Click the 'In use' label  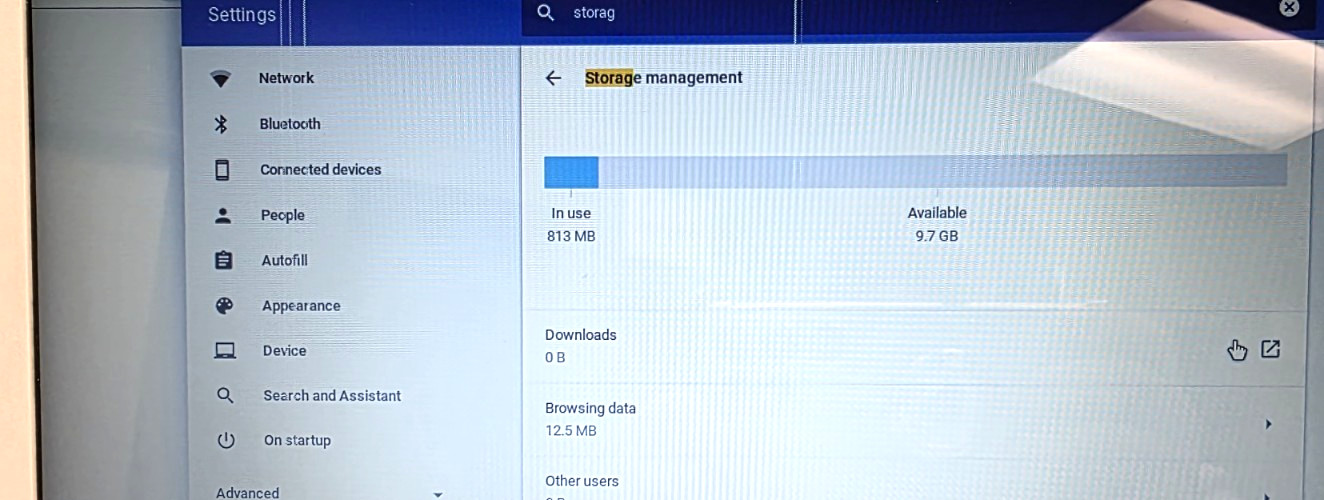click(x=571, y=213)
